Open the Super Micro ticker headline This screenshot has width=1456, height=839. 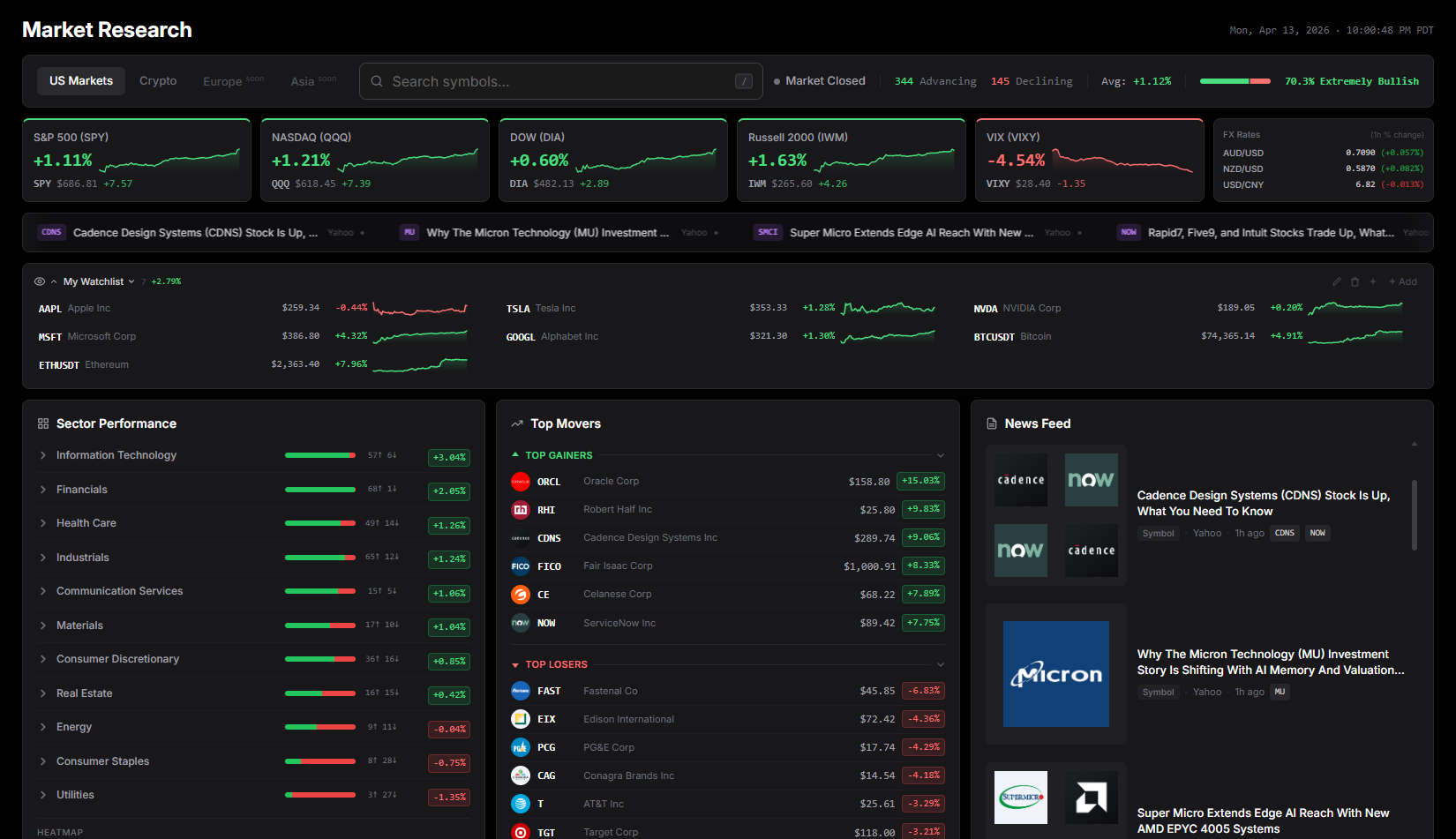tap(912, 233)
